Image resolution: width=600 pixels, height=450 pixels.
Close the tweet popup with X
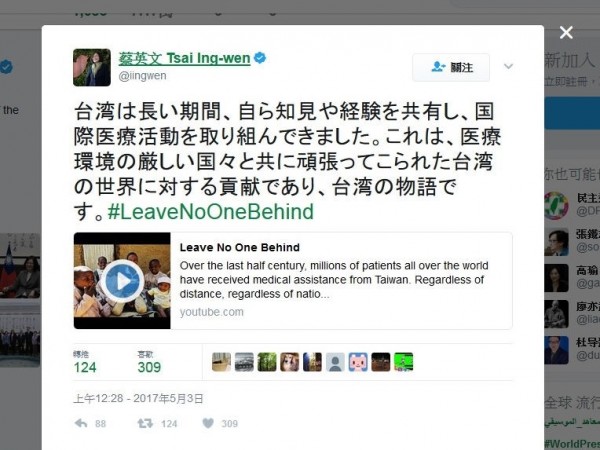(x=566, y=33)
